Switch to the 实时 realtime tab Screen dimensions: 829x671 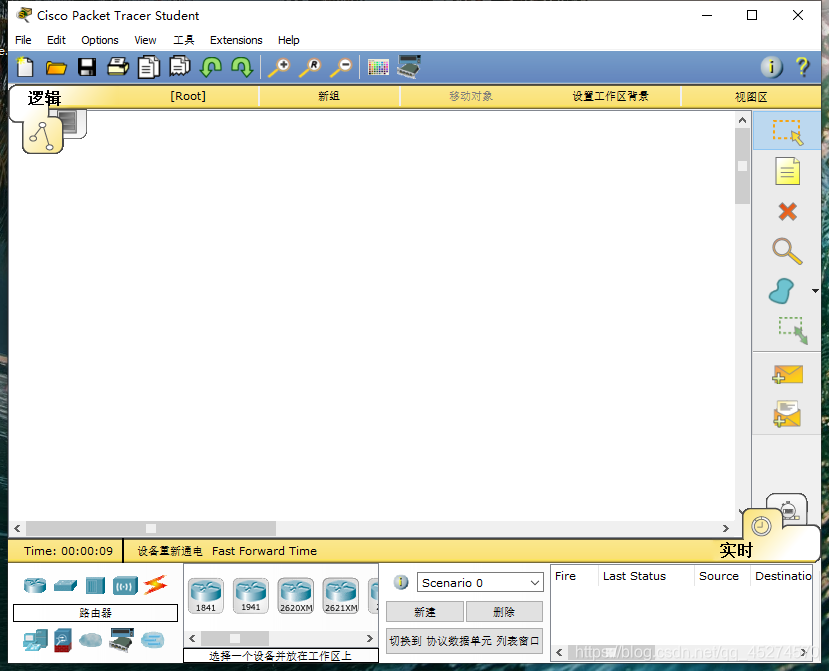pyautogui.click(x=735, y=550)
